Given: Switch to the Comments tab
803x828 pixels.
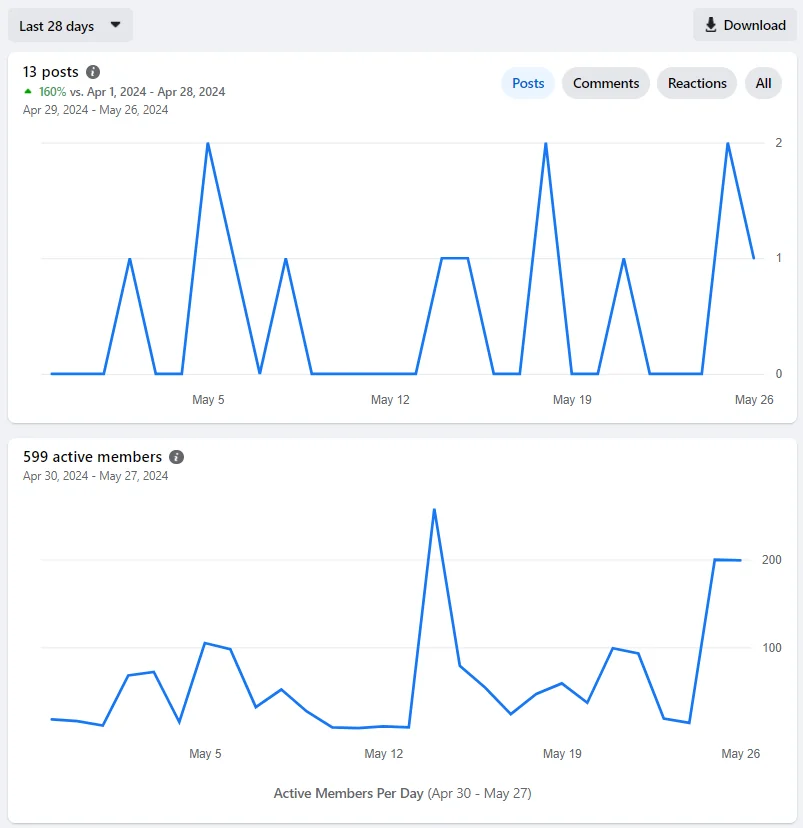Looking at the screenshot, I should pos(606,83).
